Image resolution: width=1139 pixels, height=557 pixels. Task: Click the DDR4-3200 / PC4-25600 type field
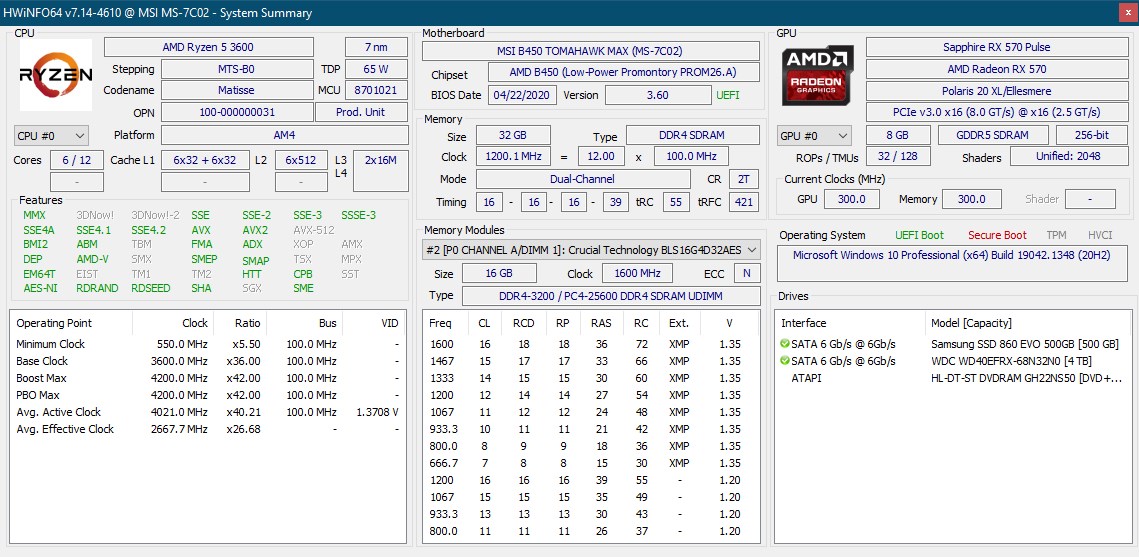tap(610, 296)
